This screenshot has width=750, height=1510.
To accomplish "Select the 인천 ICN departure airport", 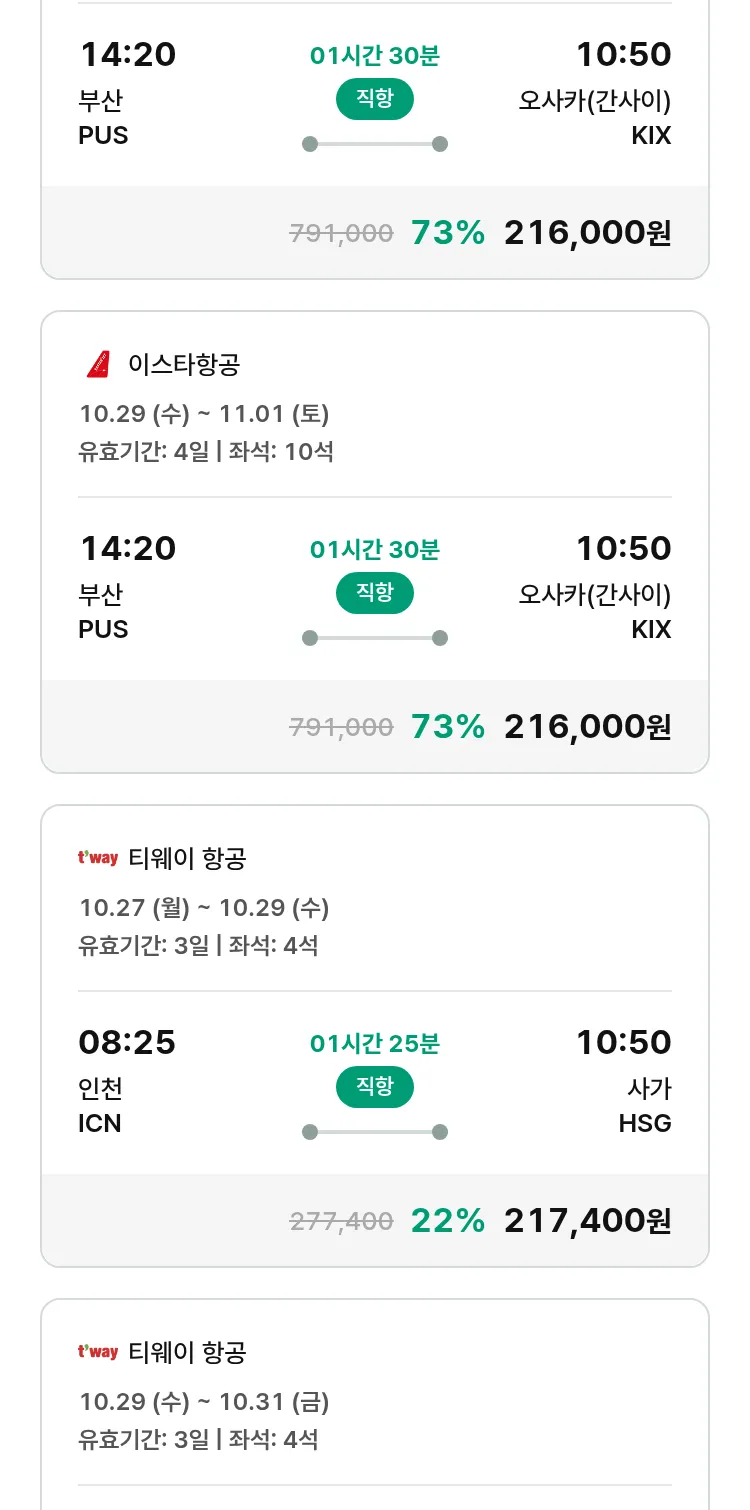I will [100, 1106].
